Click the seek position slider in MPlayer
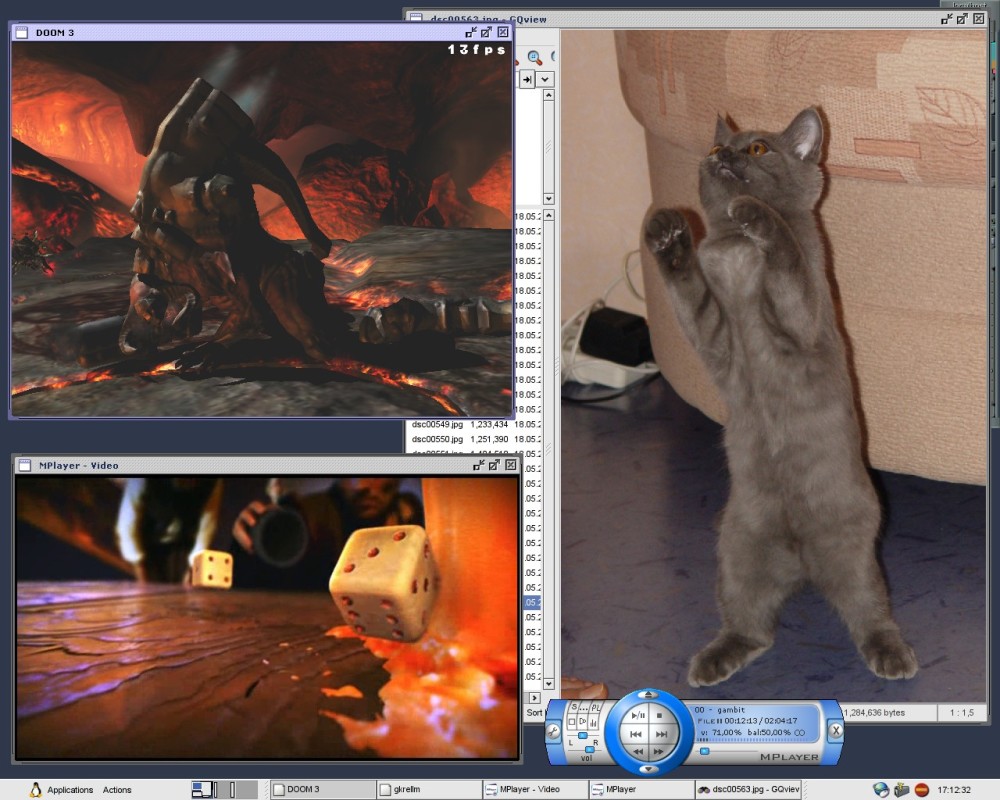The height and width of the screenshot is (800, 1000). coord(705,752)
